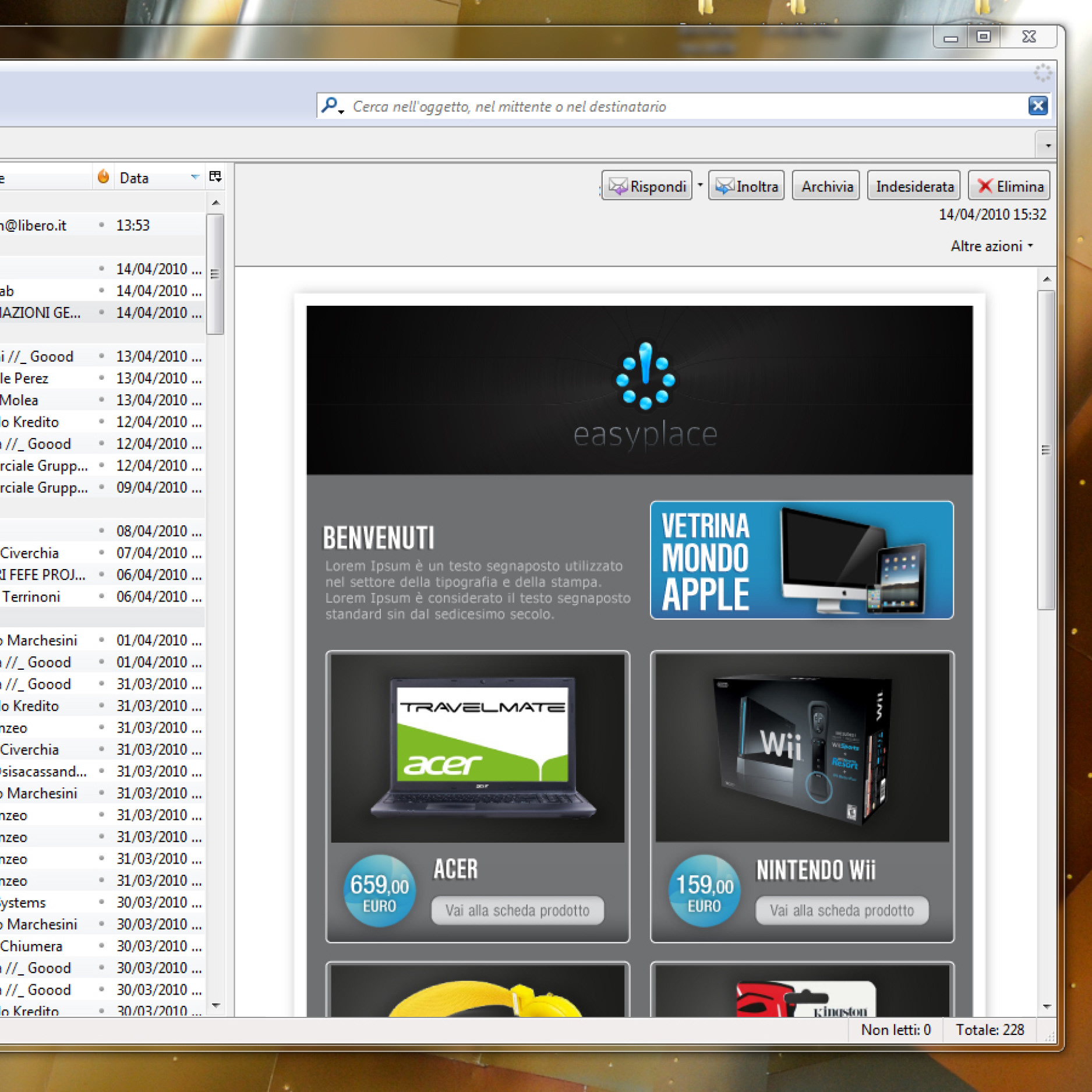Click the Kingston product image
The width and height of the screenshot is (1092, 1092).
pos(802,991)
